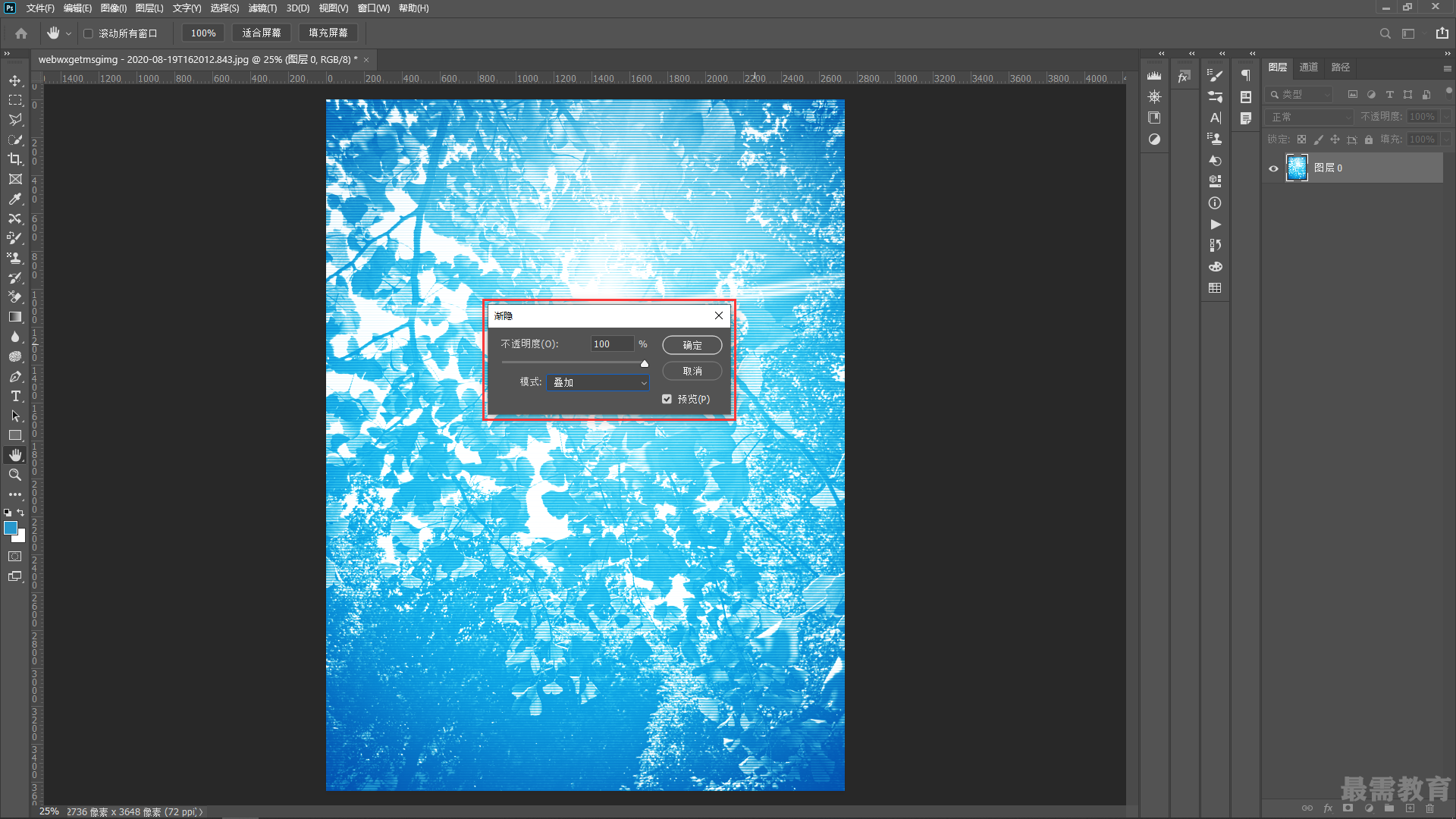Image resolution: width=1456 pixels, height=819 pixels.
Task: Cancel the Fade dialog
Action: (692, 371)
